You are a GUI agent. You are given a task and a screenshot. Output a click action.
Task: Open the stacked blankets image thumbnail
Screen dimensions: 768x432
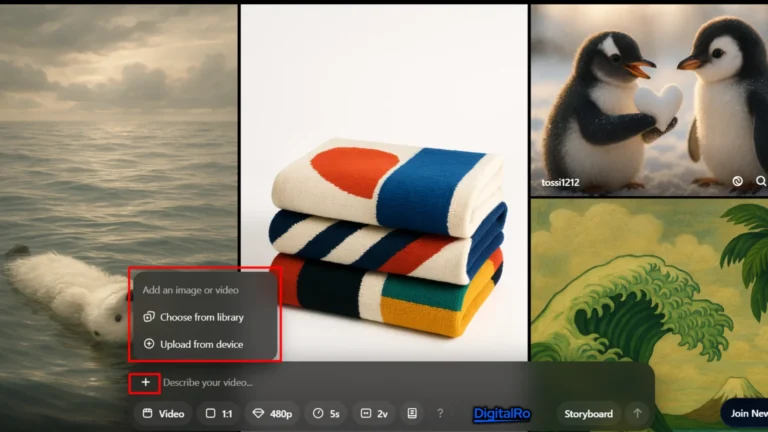[385, 180]
